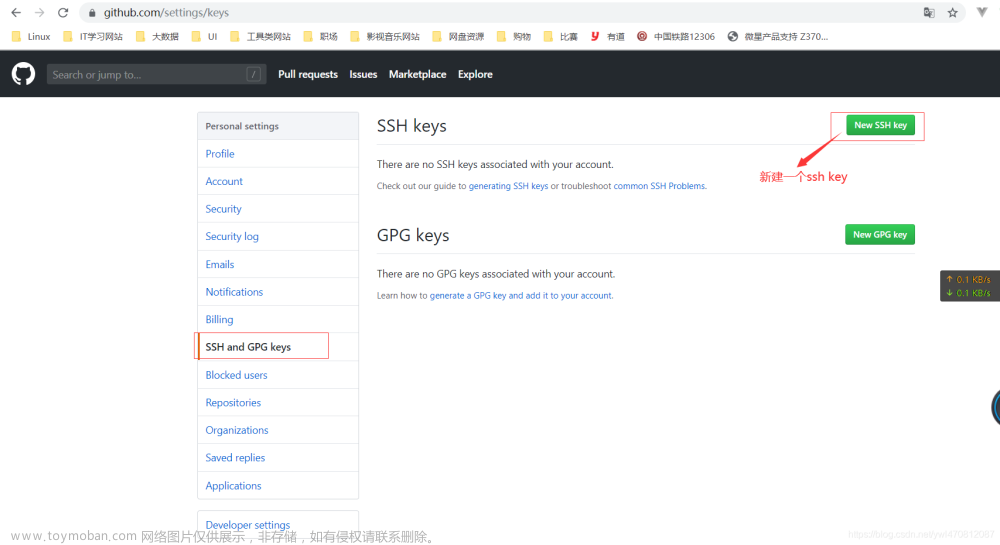Image resolution: width=1000 pixels, height=545 pixels.
Task: Go back with the browser back arrow
Action: pyautogui.click(x=16, y=13)
